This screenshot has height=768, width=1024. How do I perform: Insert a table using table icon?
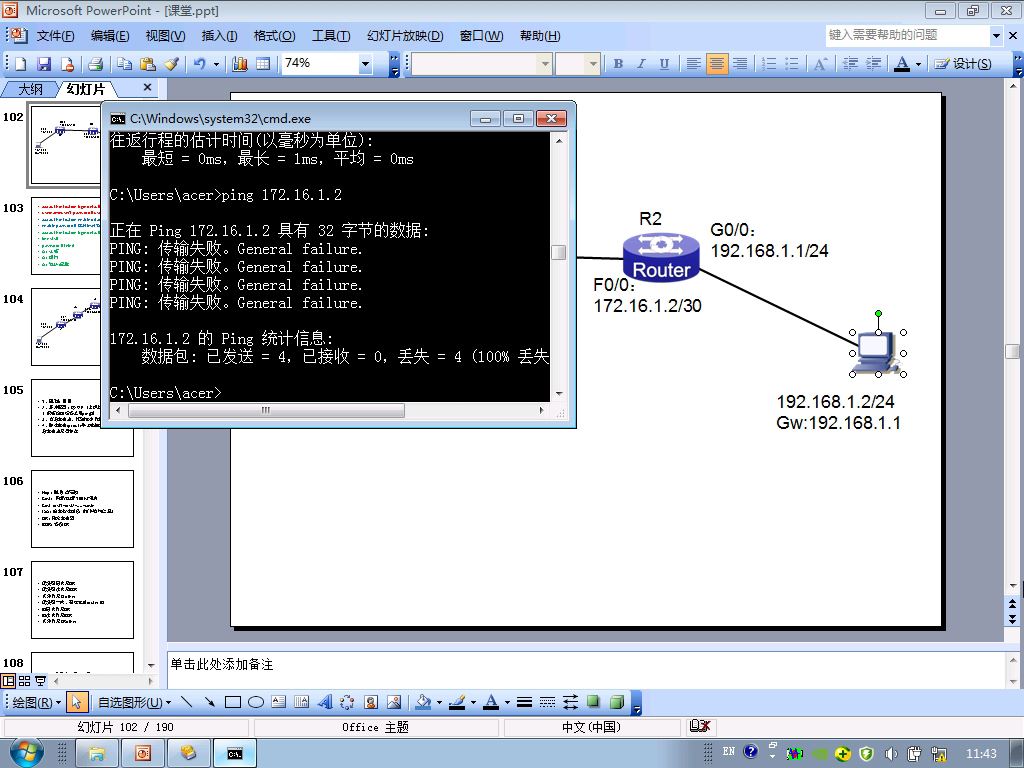point(263,63)
